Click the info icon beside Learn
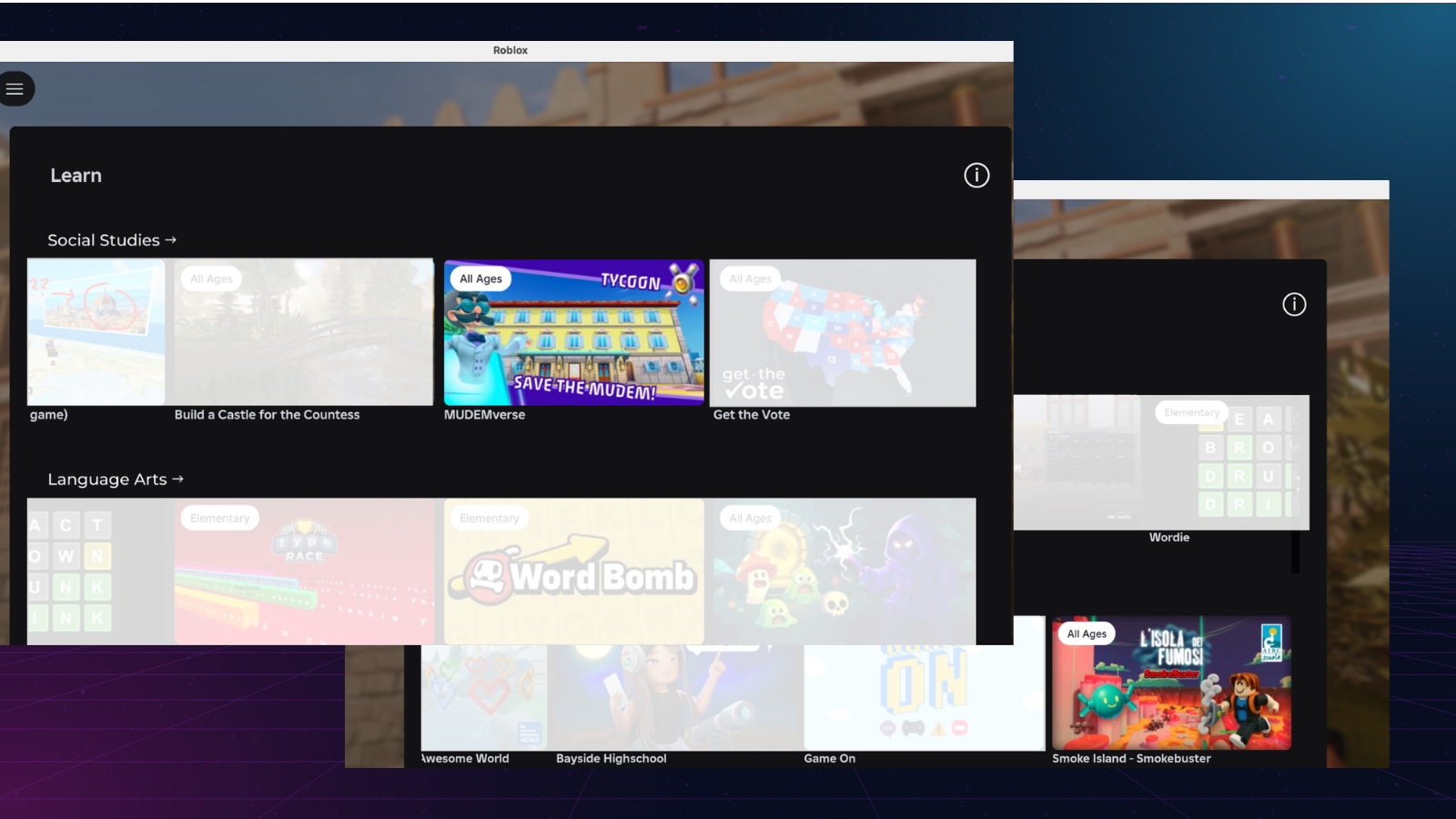This screenshot has height=819, width=1456. [976, 176]
